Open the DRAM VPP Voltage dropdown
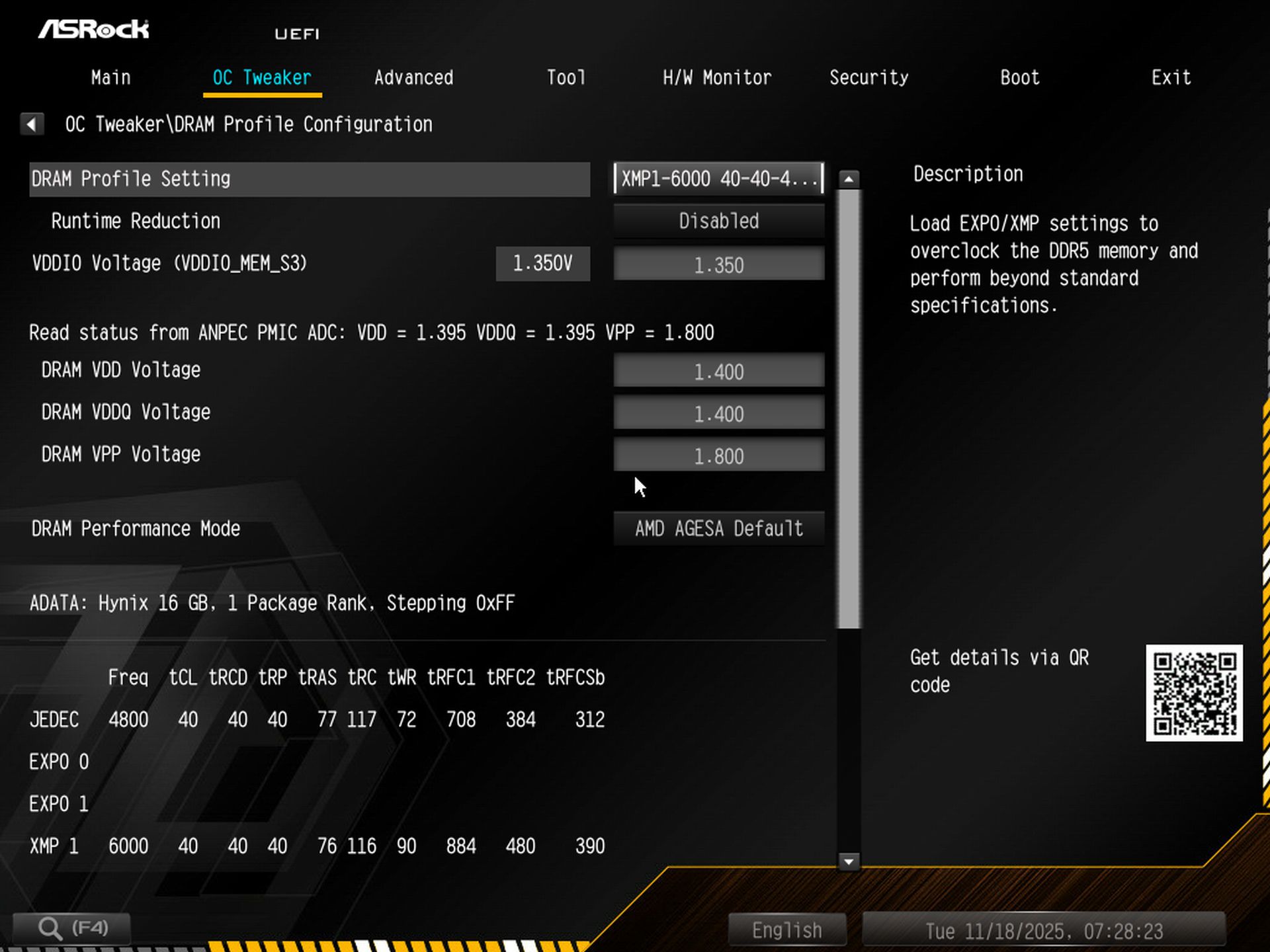 [718, 455]
